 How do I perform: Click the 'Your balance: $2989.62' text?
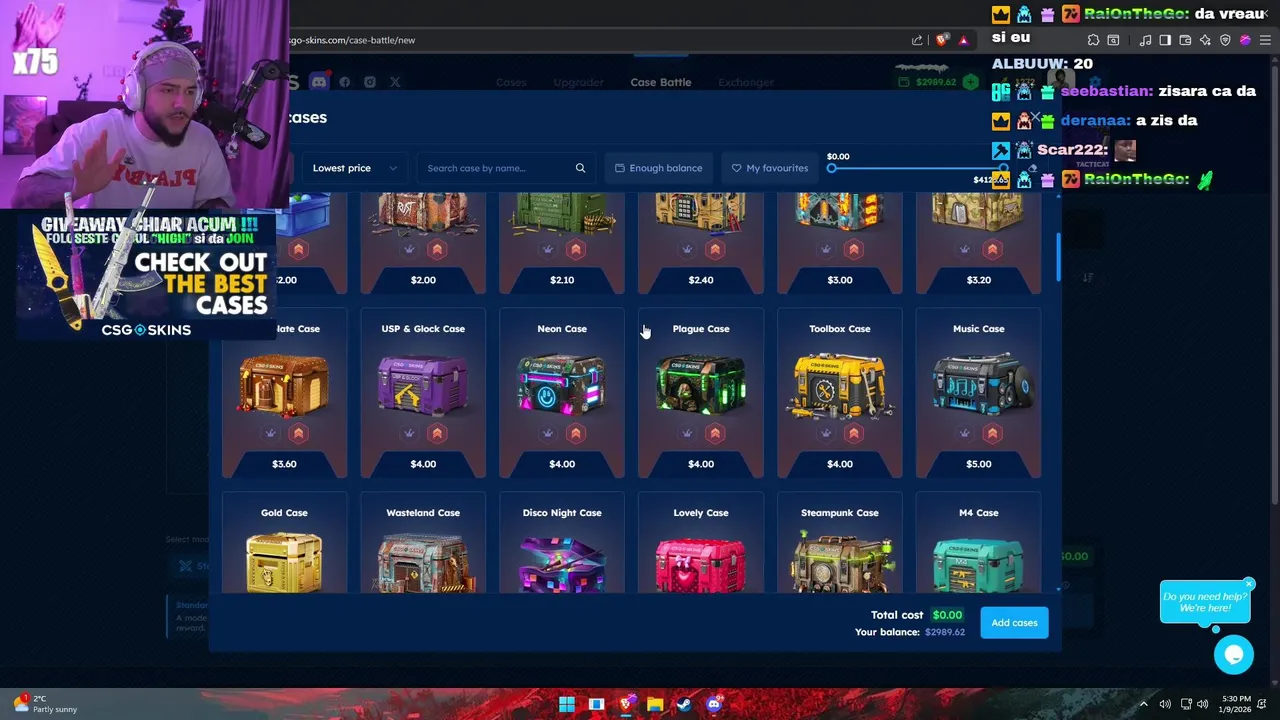point(910,632)
